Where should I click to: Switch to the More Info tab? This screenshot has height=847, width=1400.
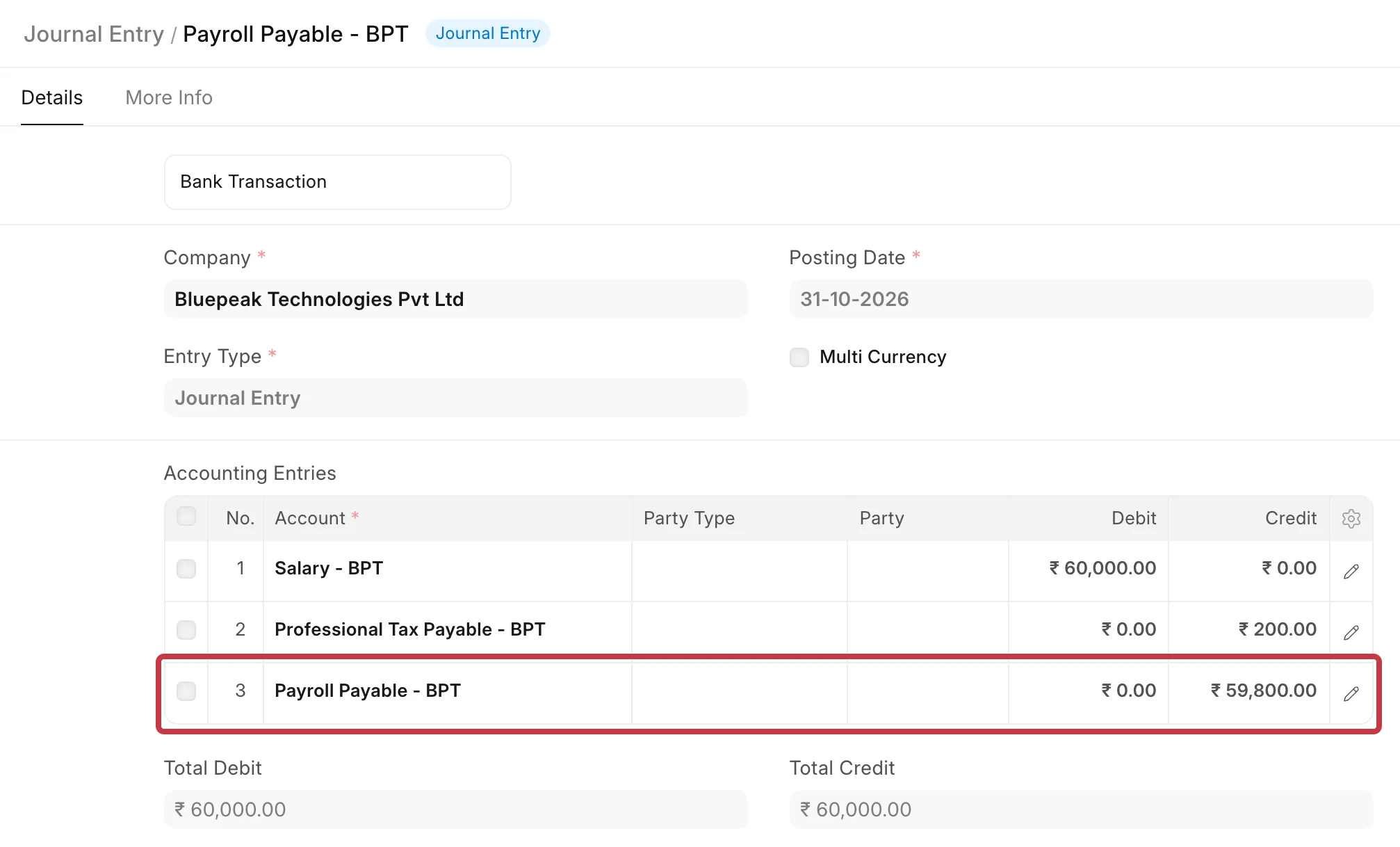pyautogui.click(x=169, y=97)
